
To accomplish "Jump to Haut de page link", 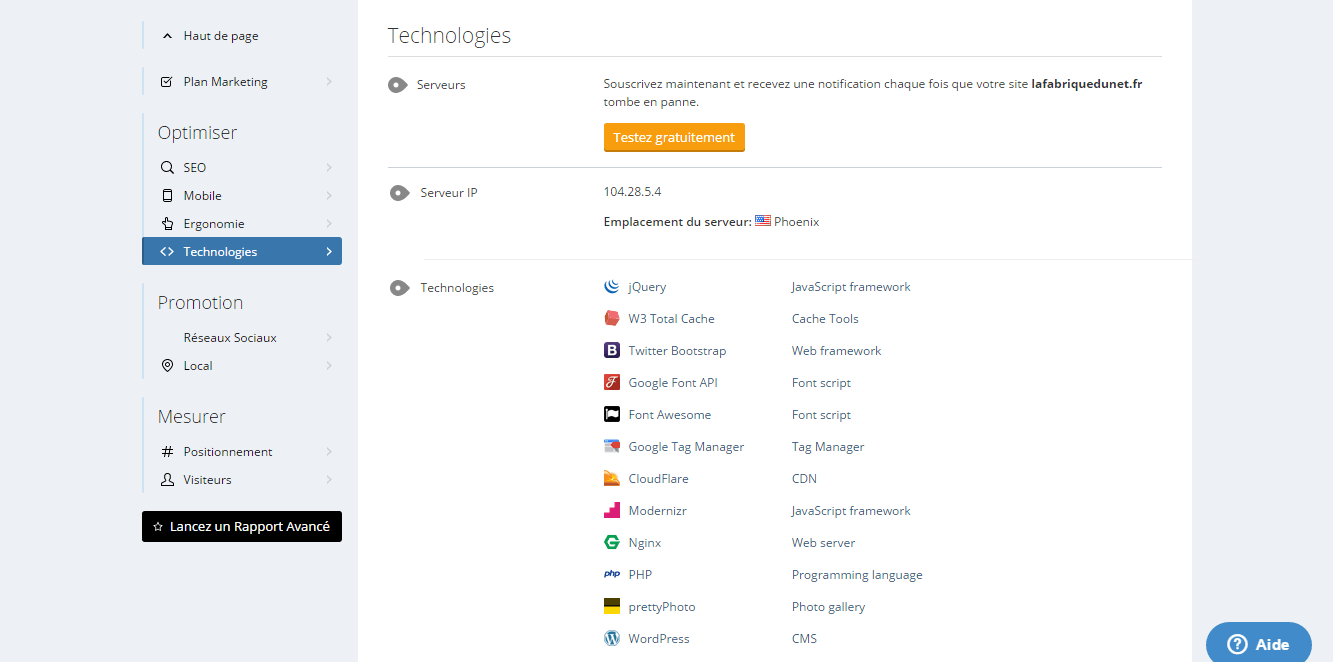I will (x=220, y=36).
